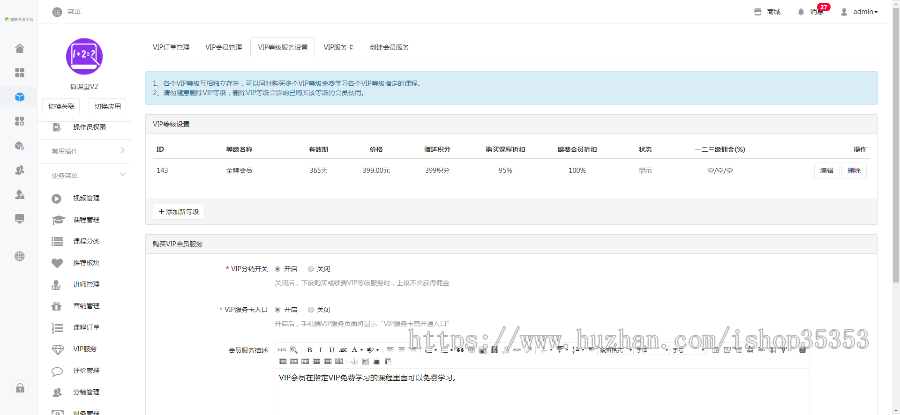Toggle bold in the editor toolbar
This screenshot has height=415, width=900.
click(x=309, y=350)
